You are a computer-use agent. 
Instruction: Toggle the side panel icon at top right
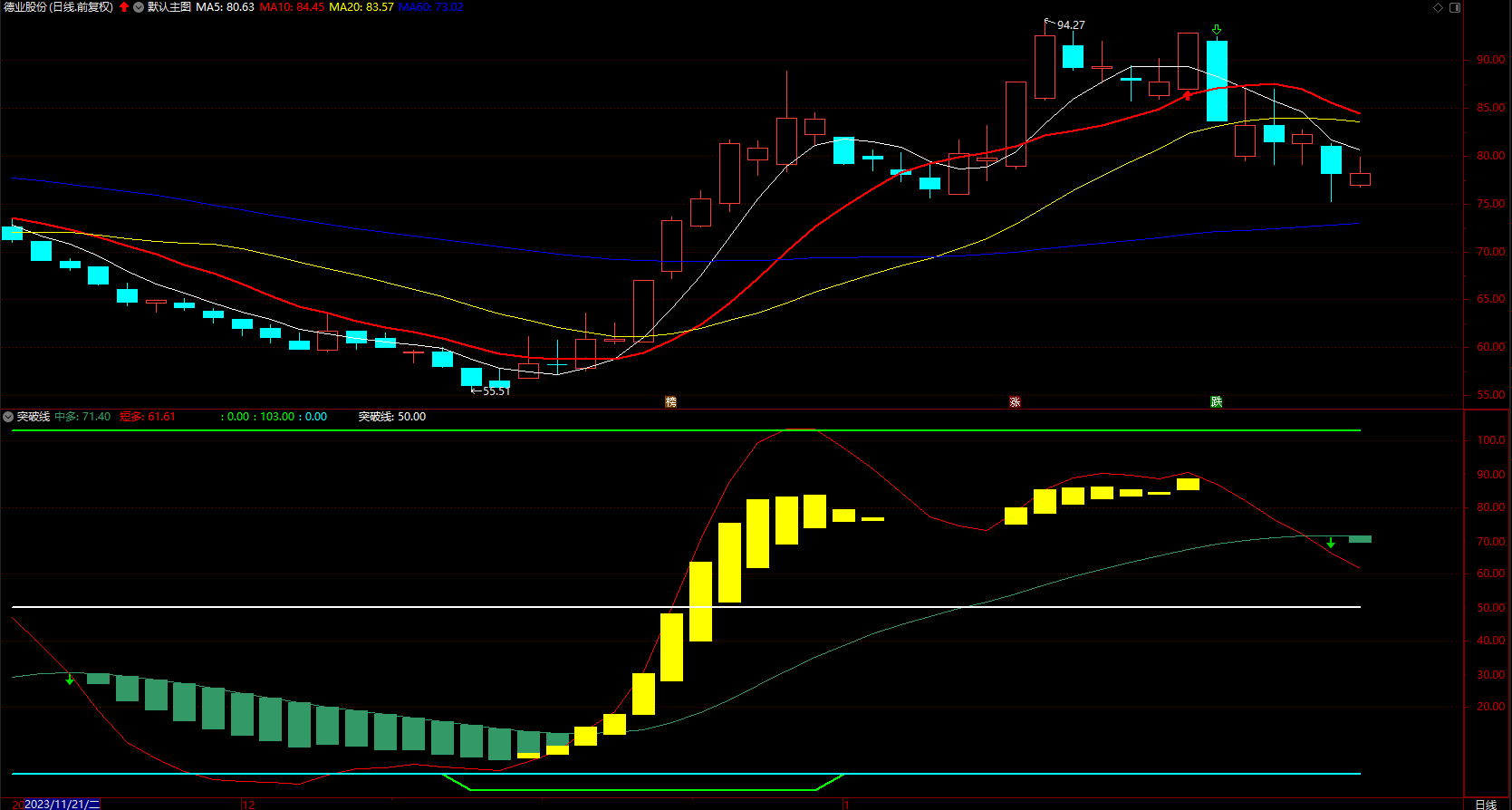(1455, 7)
